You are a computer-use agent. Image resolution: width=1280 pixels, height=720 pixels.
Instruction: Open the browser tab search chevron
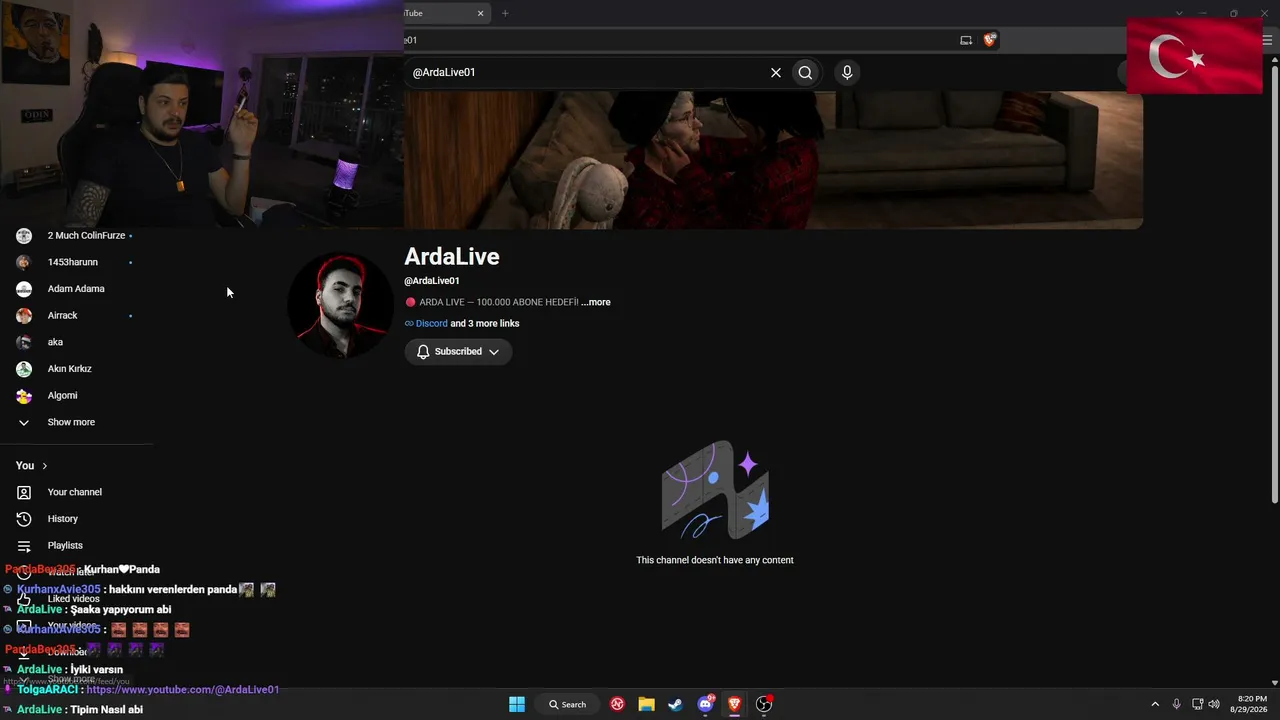pos(1179,13)
